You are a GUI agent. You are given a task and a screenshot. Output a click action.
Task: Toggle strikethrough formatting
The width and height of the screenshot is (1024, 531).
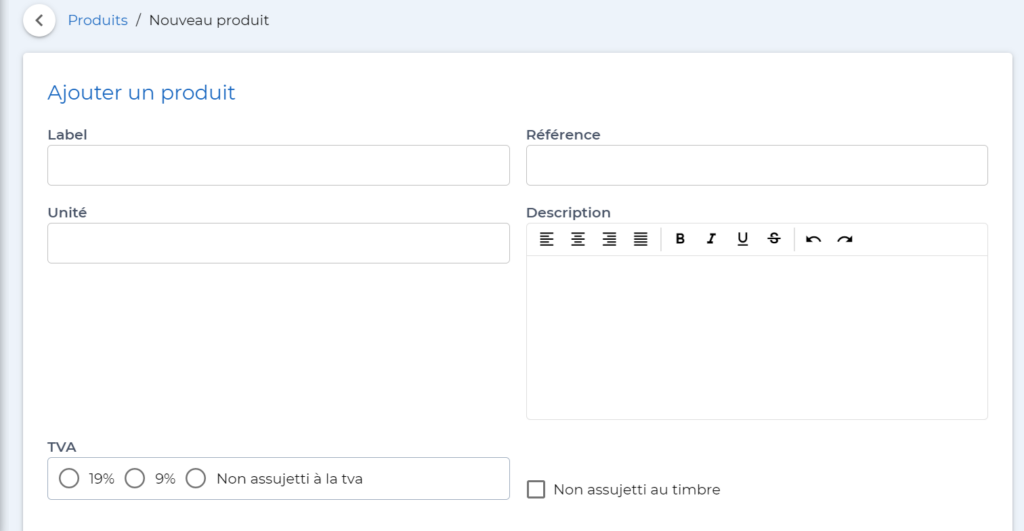(x=774, y=239)
